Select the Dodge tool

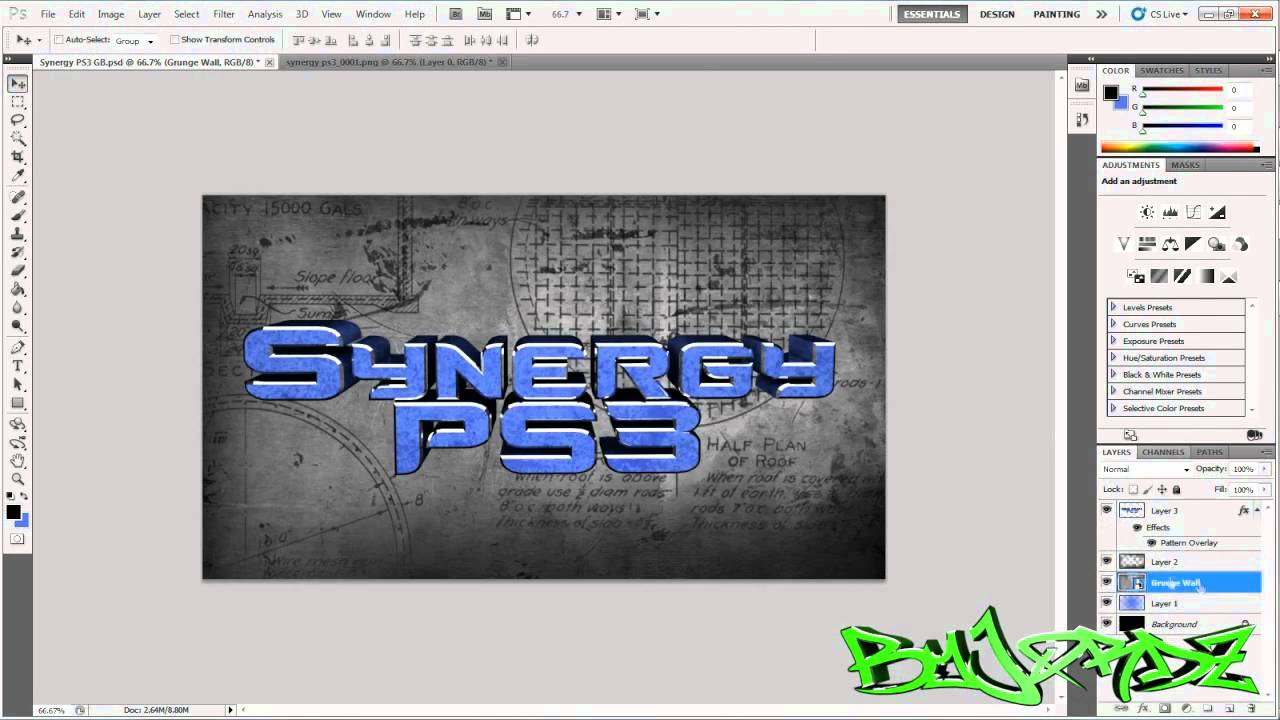pos(18,326)
